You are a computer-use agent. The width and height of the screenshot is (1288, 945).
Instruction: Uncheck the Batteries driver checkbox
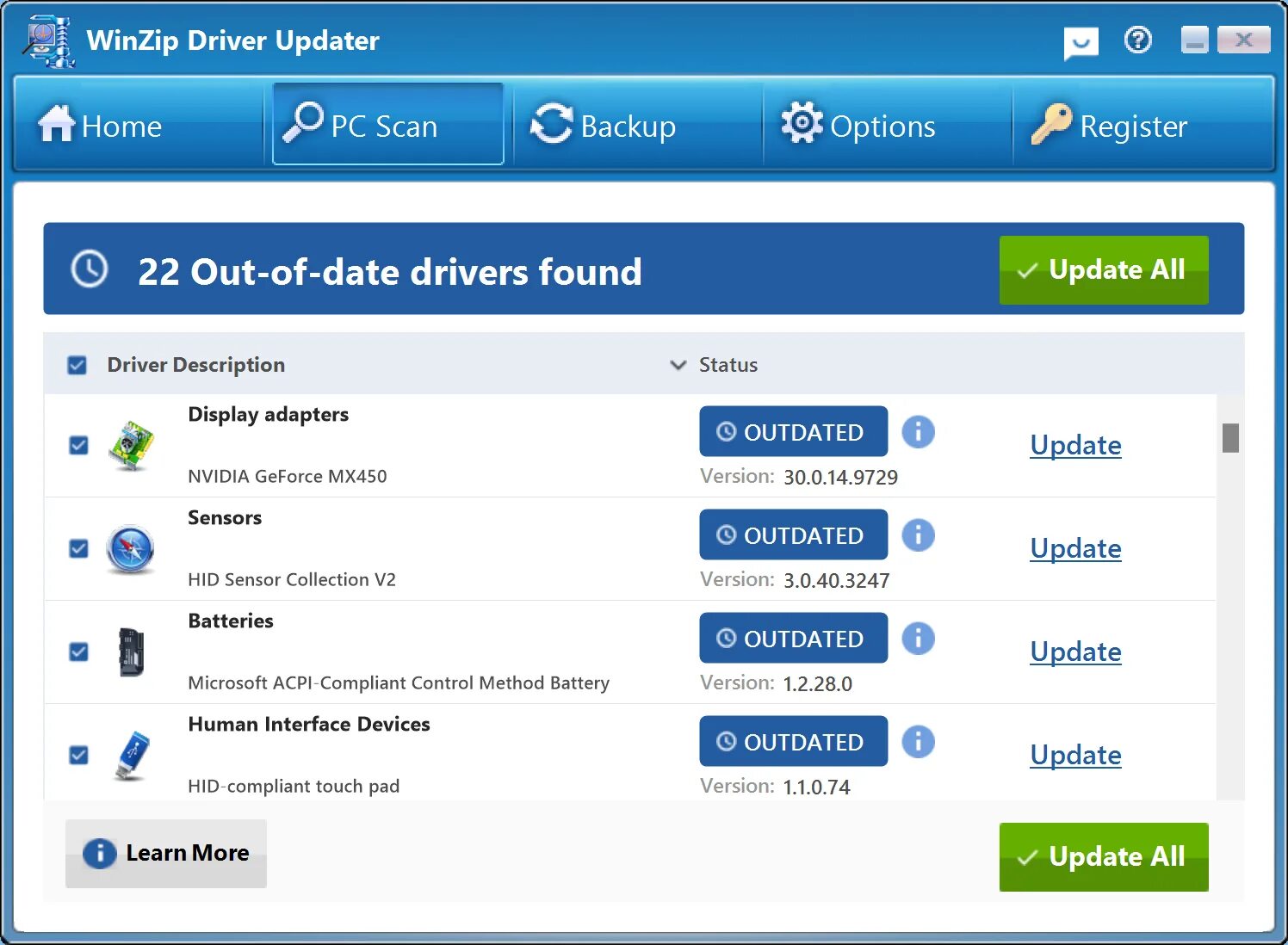[78, 652]
